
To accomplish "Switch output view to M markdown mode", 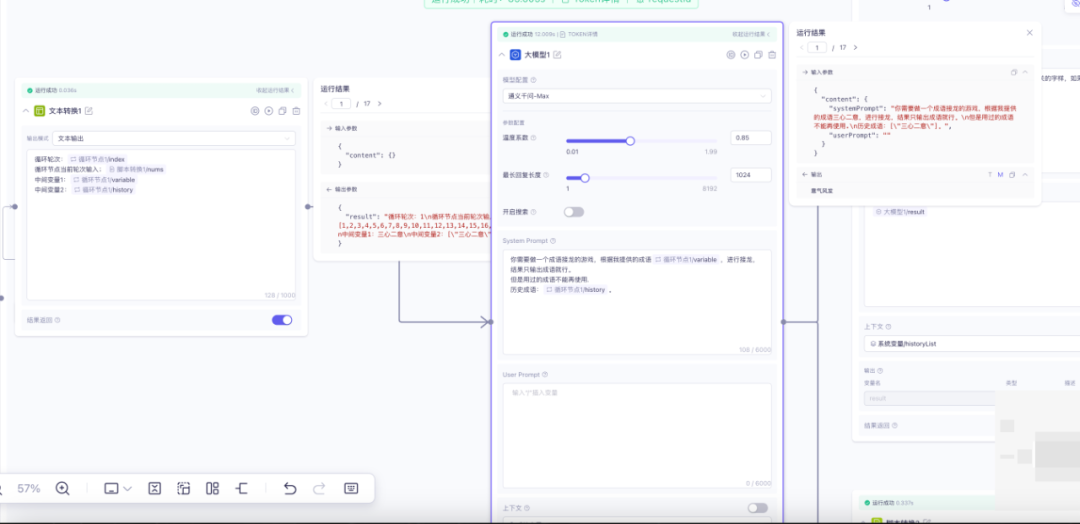I will tap(1000, 174).
